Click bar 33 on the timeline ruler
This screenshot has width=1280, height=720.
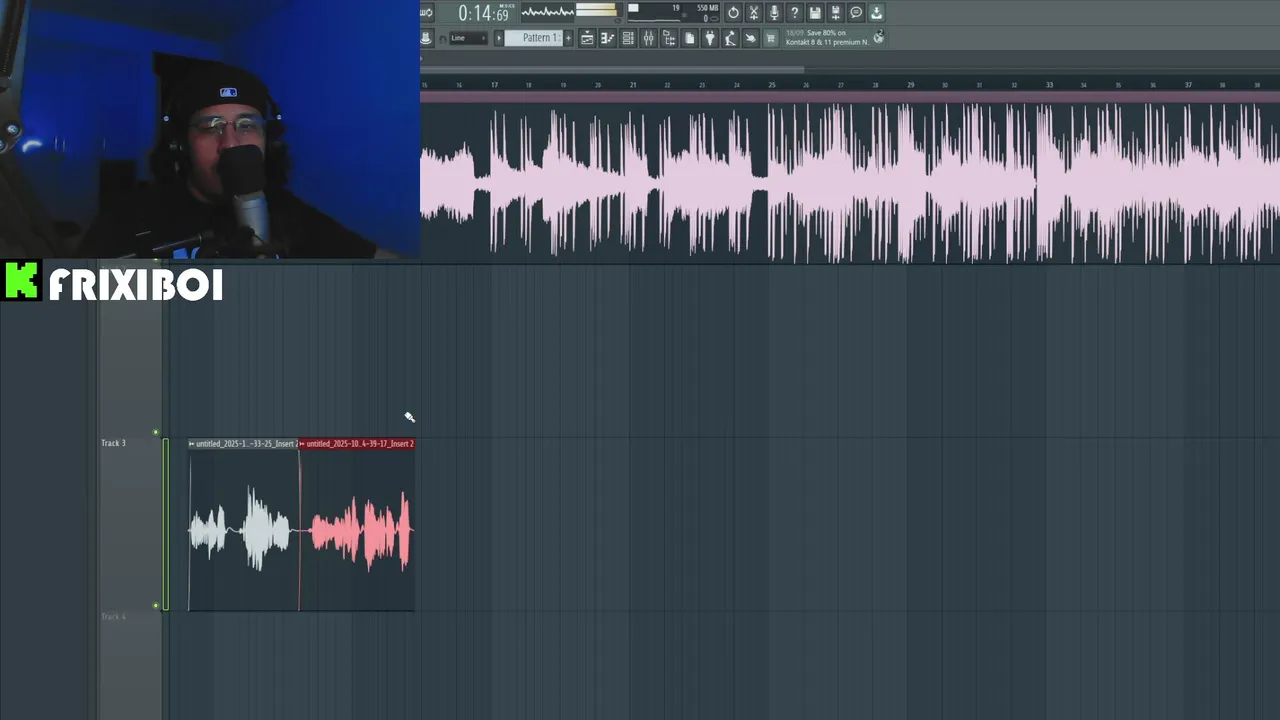(1049, 85)
